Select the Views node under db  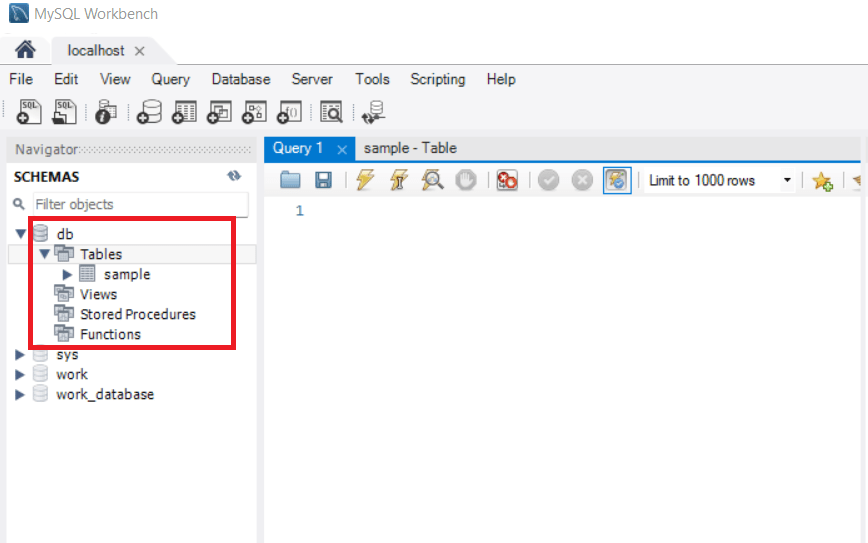click(98, 294)
